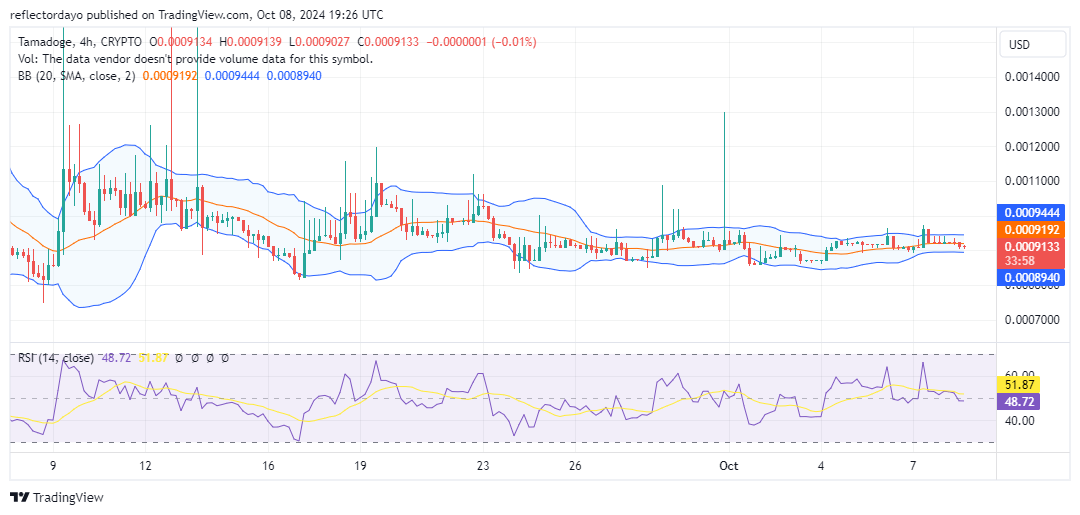Click the 0.0011000 price axis label
This screenshot has height=515, width=1080.
(1031, 181)
